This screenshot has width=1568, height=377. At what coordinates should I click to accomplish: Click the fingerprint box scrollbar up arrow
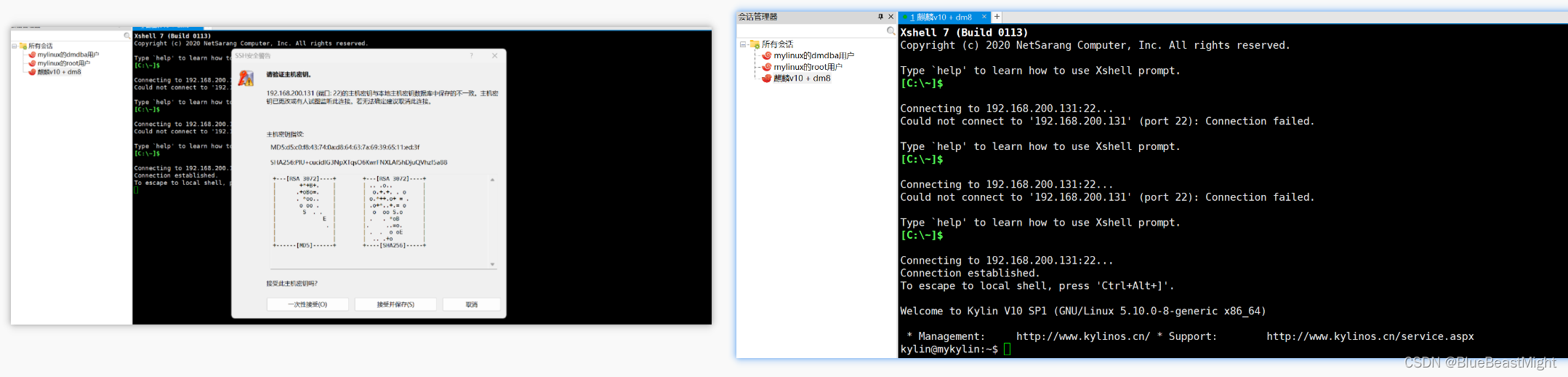coord(492,179)
